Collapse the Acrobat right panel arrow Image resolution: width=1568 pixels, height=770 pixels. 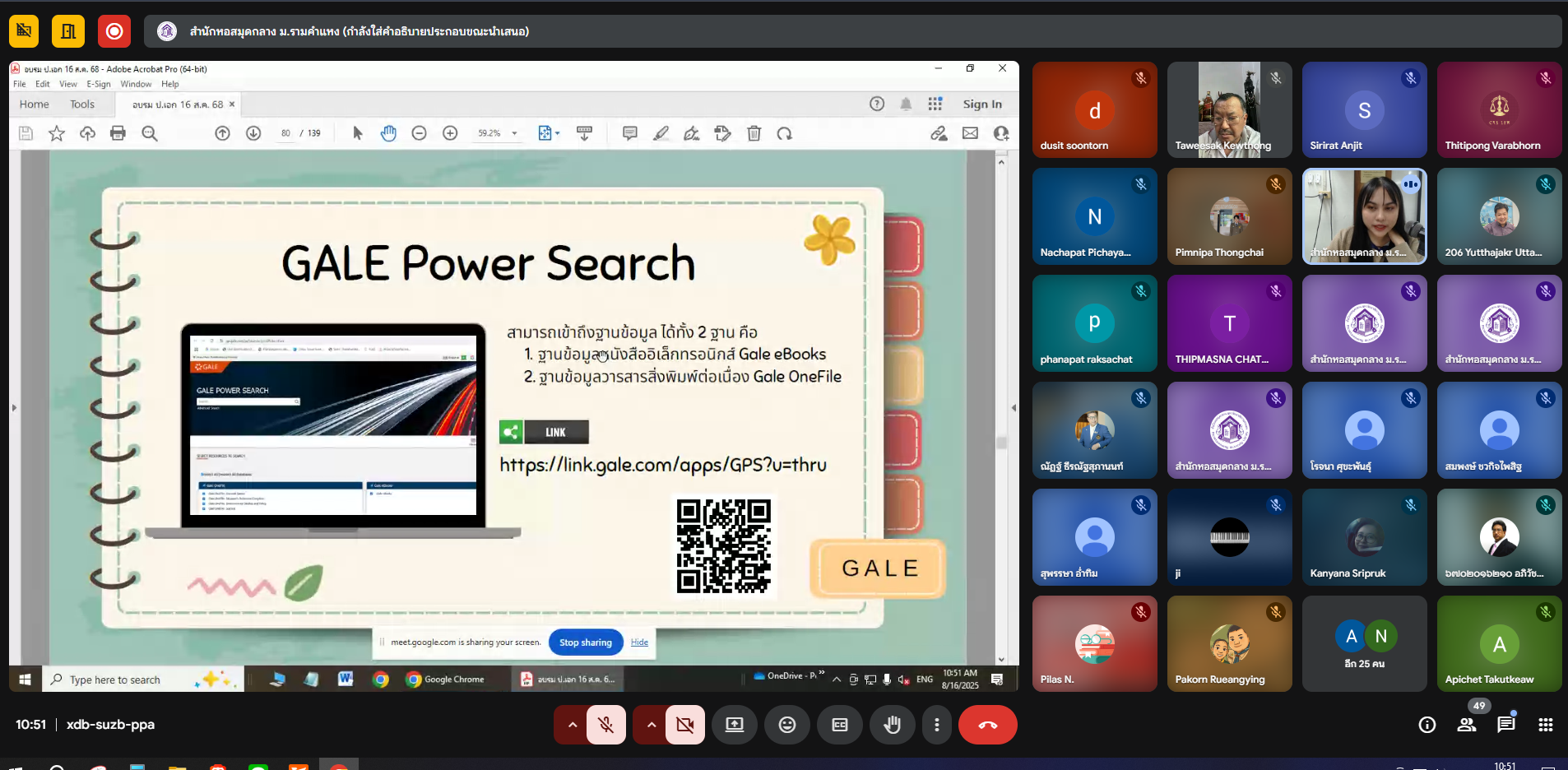[1014, 407]
